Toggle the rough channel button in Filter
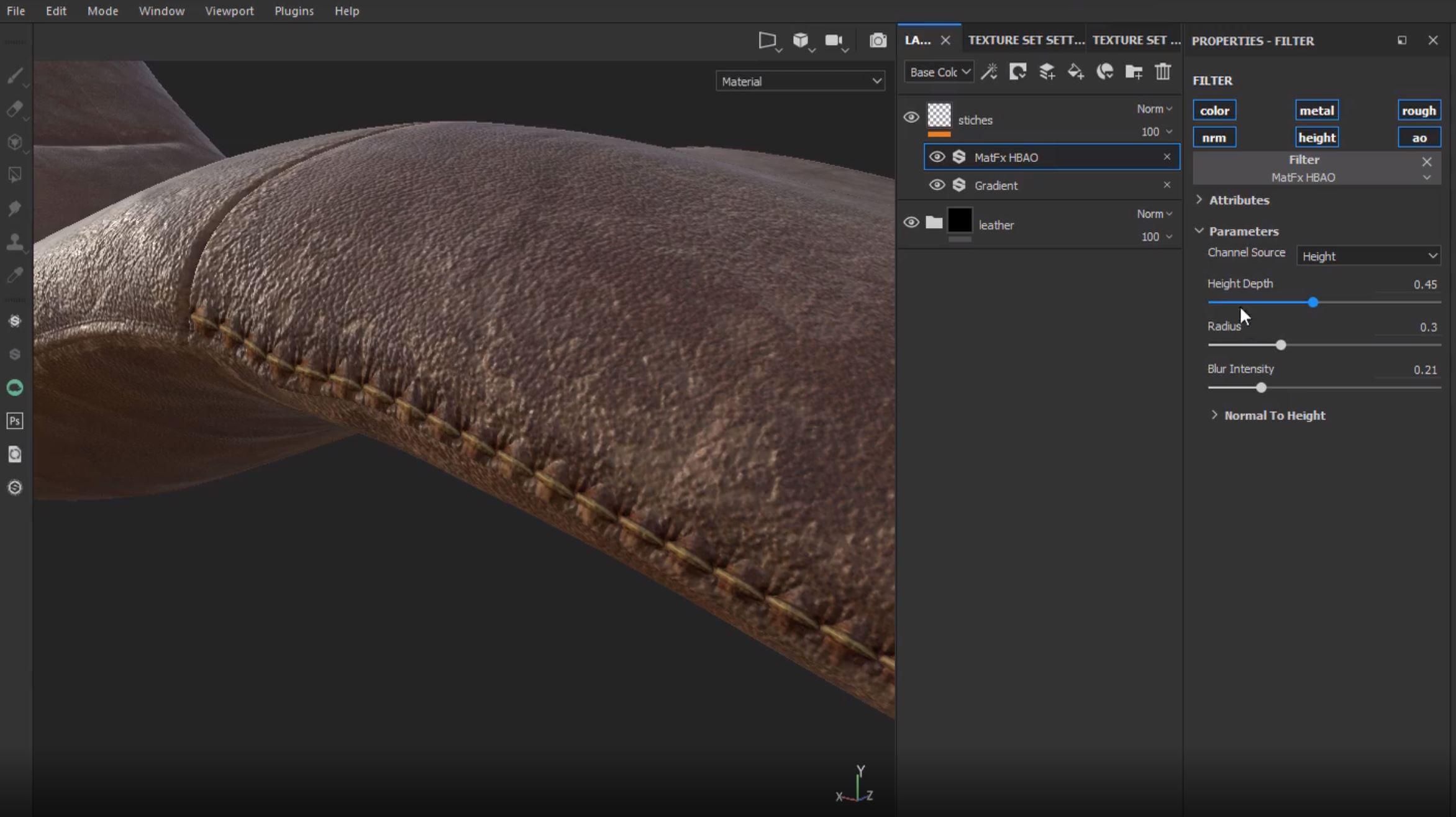The width and height of the screenshot is (1456, 817). click(1419, 111)
